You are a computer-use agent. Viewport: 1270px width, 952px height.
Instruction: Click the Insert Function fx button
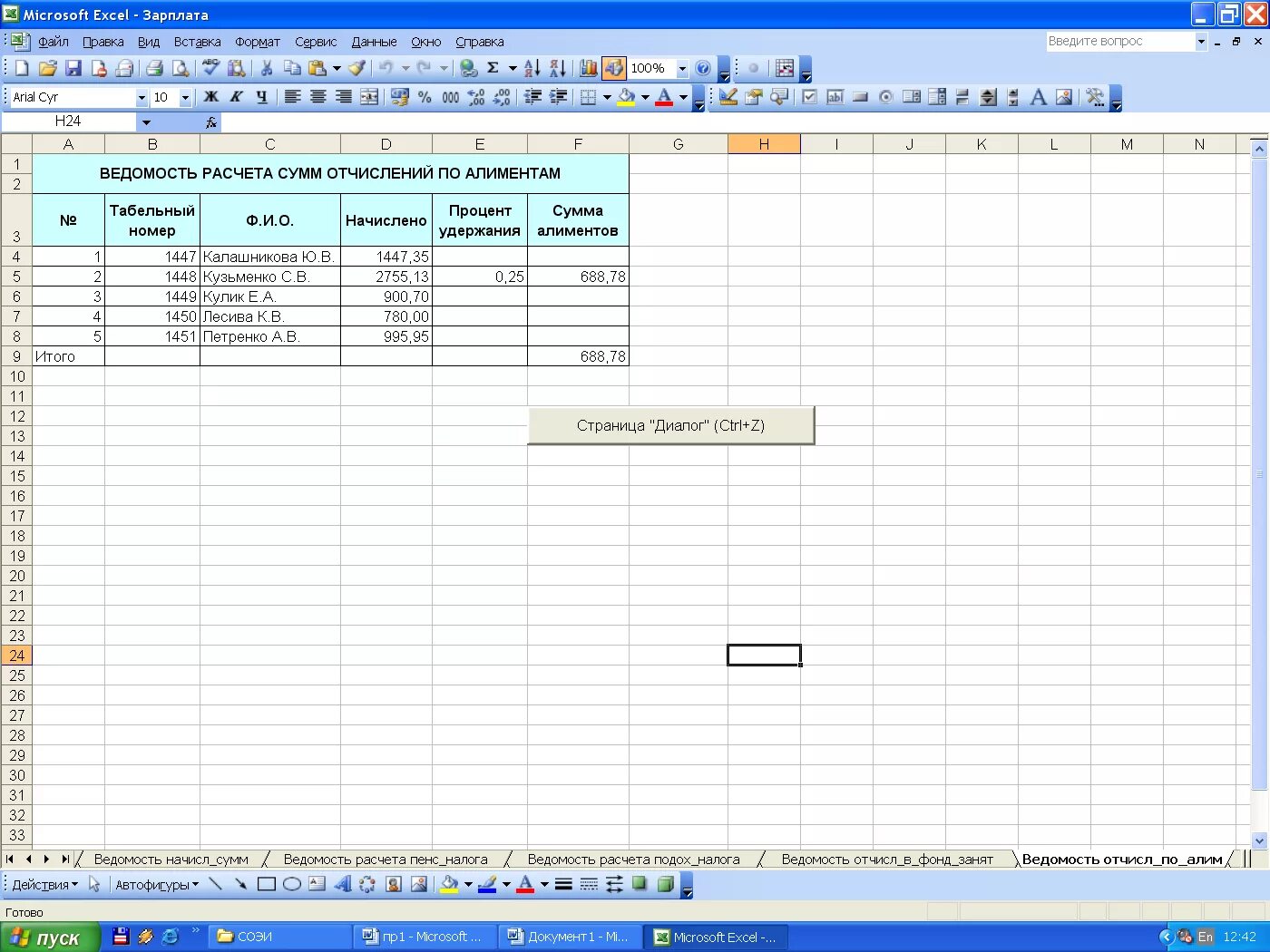click(x=211, y=122)
